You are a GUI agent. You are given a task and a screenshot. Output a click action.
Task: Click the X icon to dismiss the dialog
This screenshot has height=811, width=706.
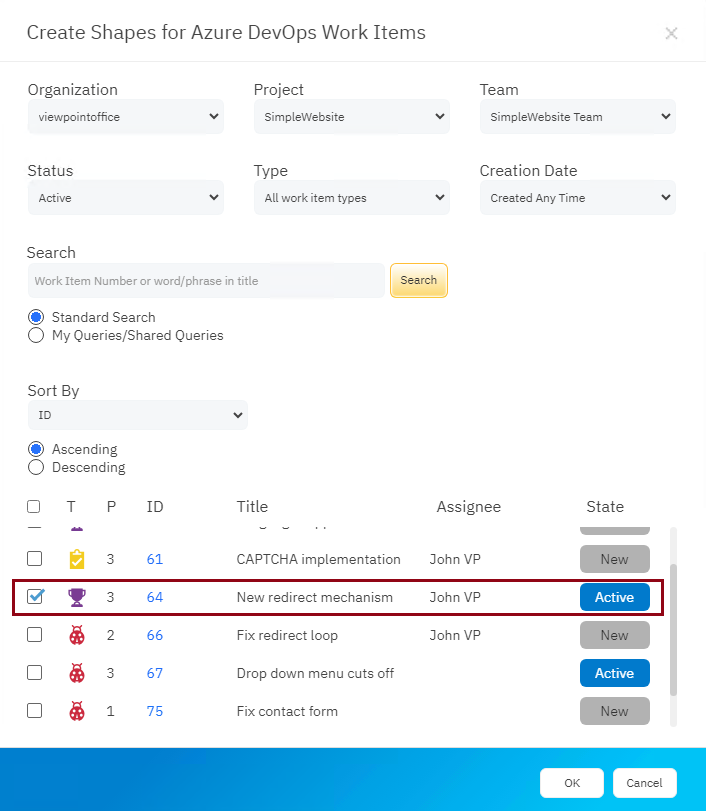pos(671,33)
